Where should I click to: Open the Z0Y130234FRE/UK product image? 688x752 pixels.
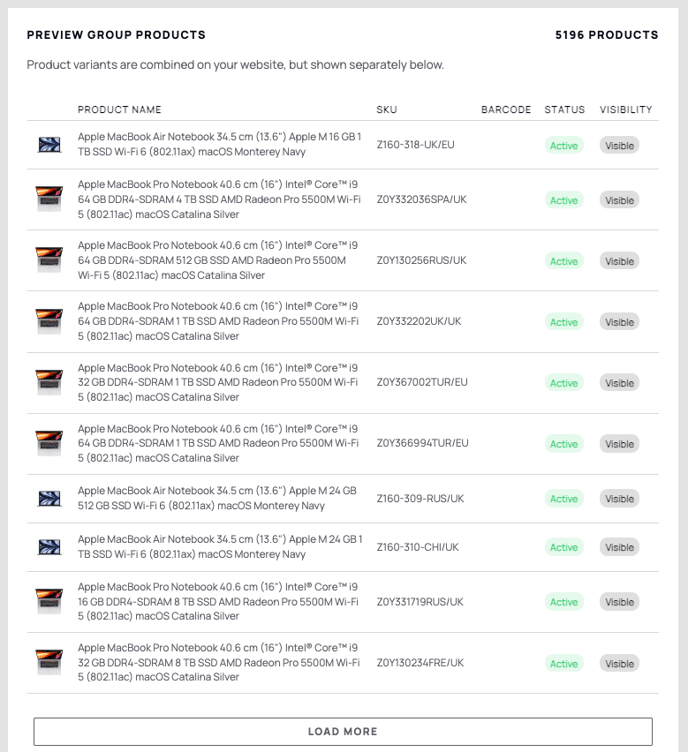(x=49, y=662)
